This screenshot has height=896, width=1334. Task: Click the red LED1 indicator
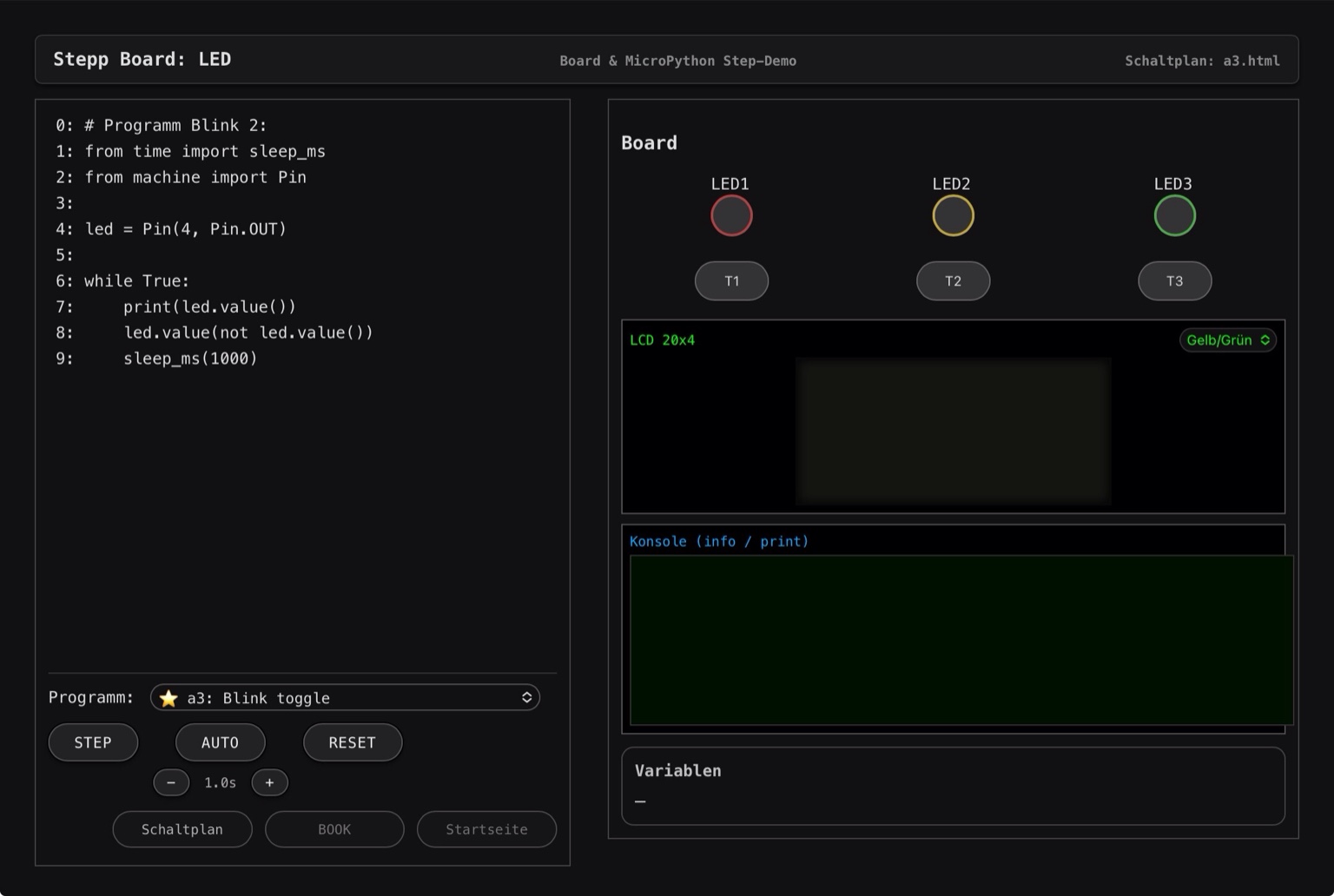730,214
